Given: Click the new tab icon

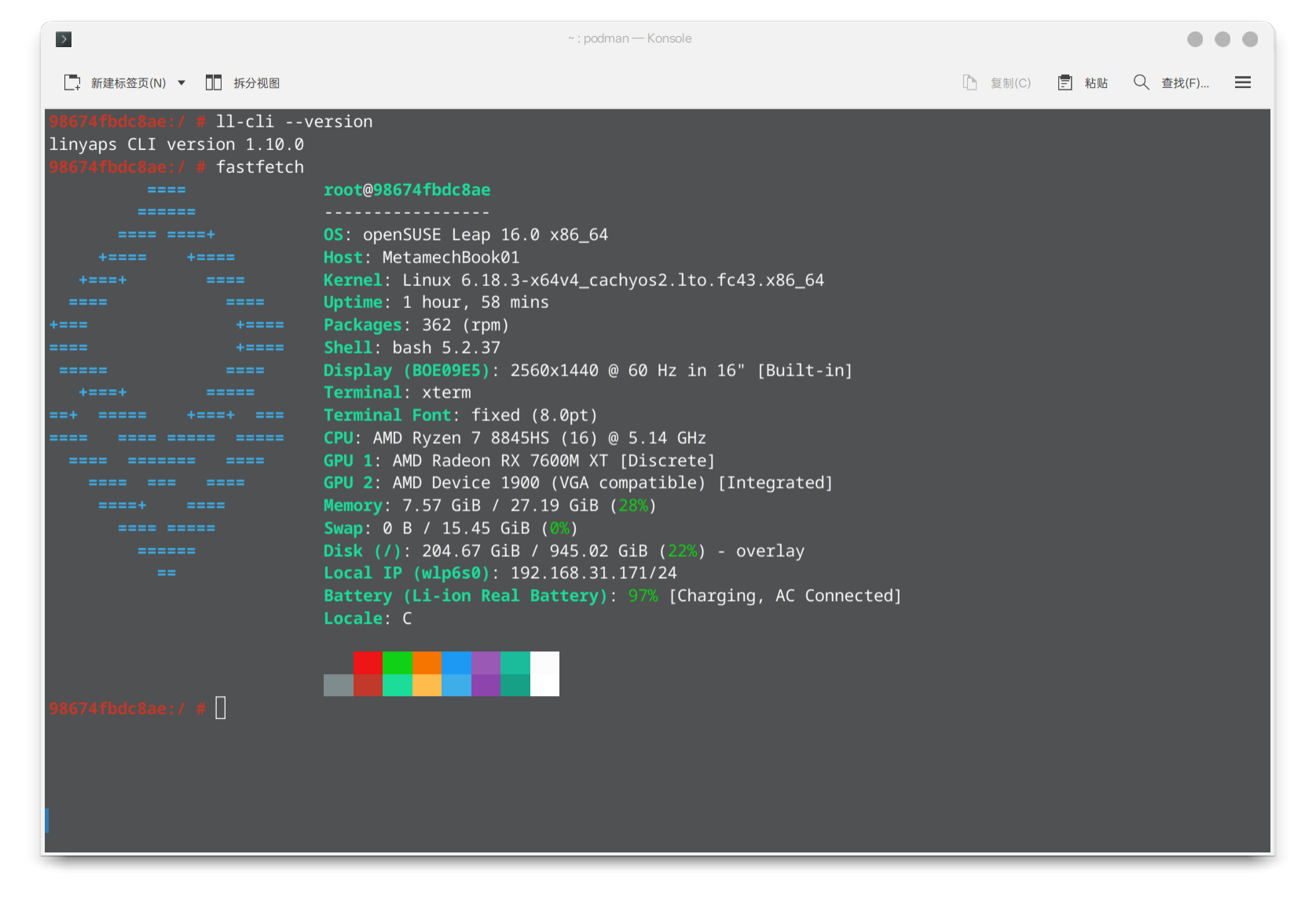Looking at the screenshot, I should pyautogui.click(x=72, y=82).
